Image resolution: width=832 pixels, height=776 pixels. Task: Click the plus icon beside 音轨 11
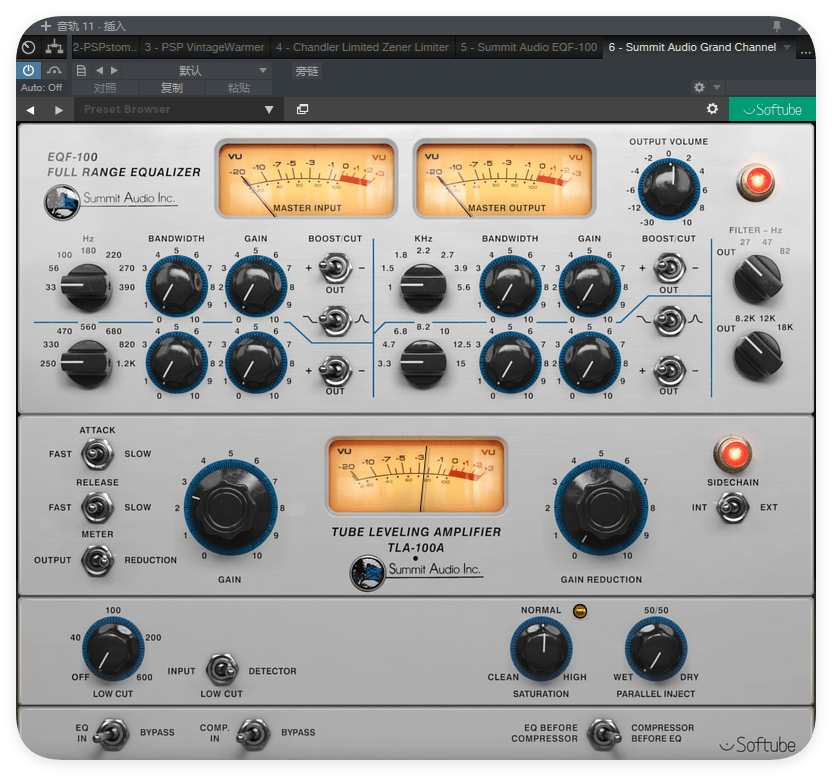(46, 25)
